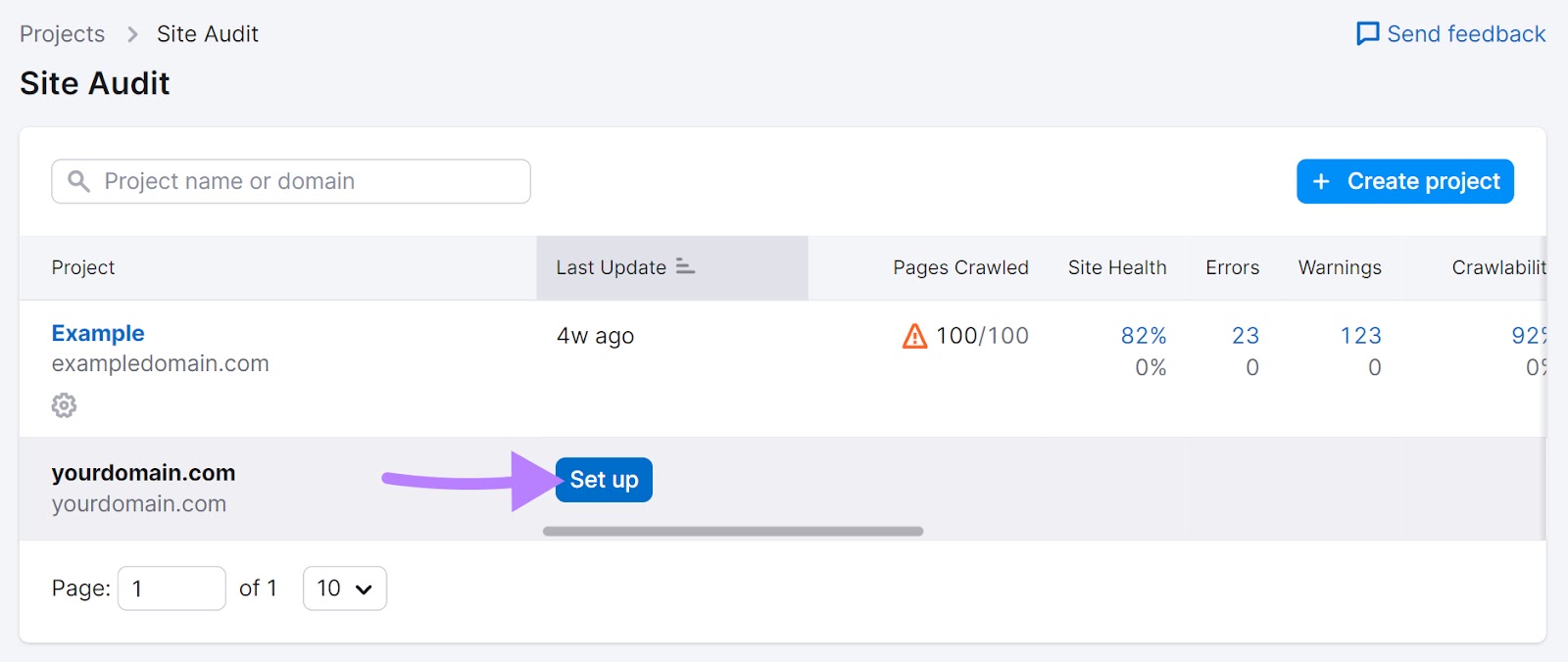Open the 123 warnings link
The width and height of the screenshot is (1568, 662).
[x=1361, y=336]
